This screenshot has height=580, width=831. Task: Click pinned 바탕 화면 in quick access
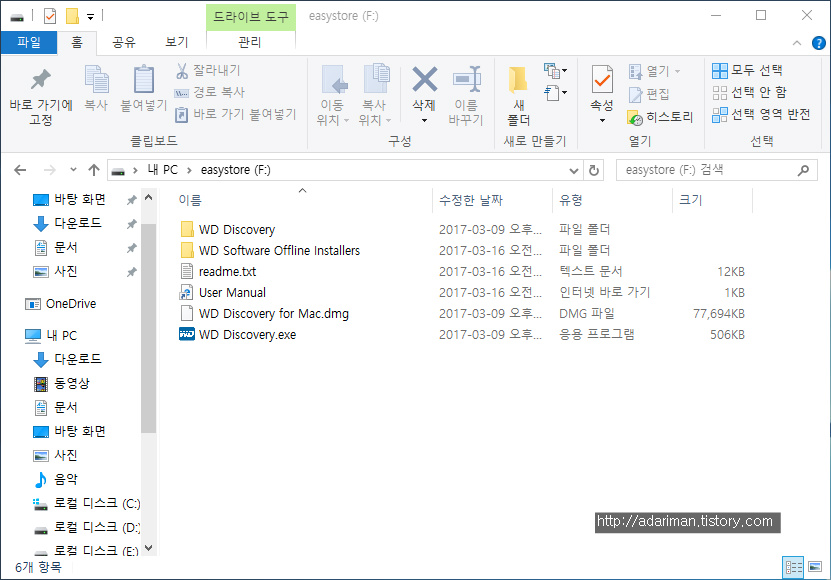pos(79,200)
